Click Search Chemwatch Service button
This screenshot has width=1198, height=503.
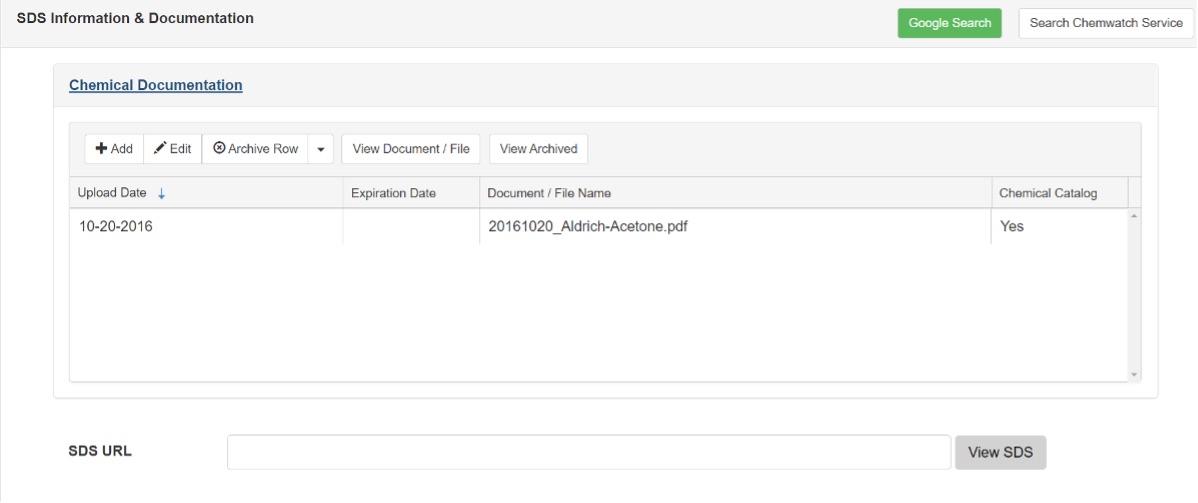(1106, 23)
